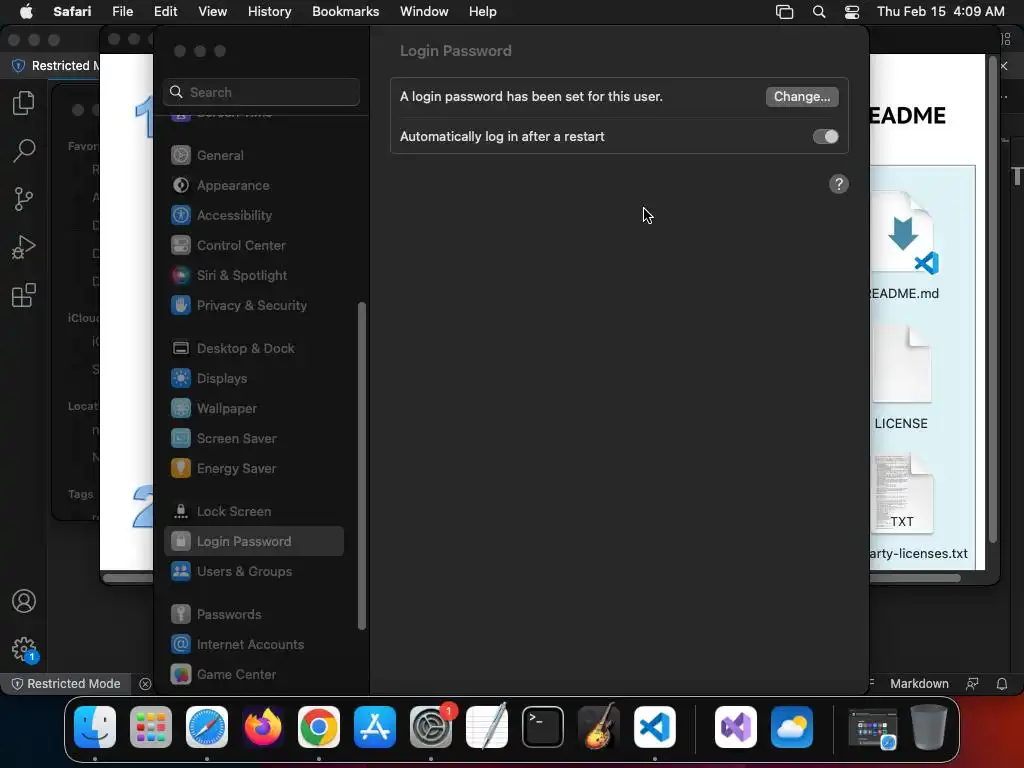The height and width of the screenshot is (768, 1024).
Task: Click Spotlight search icon in menu bar
Action: click(x=818, y=12)
